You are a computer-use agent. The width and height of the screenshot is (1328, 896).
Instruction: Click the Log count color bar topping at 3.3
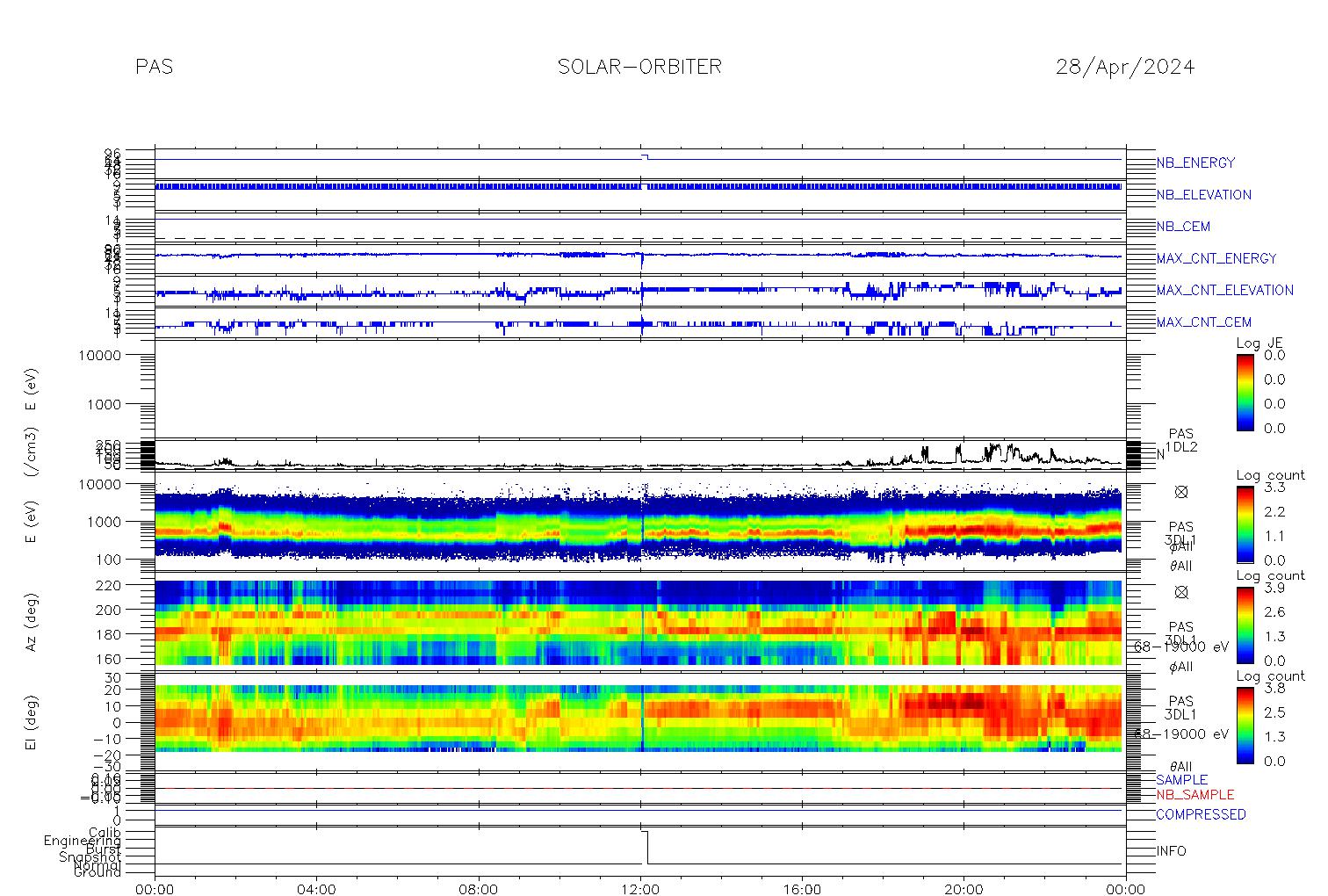click(x=1245, y=524)
